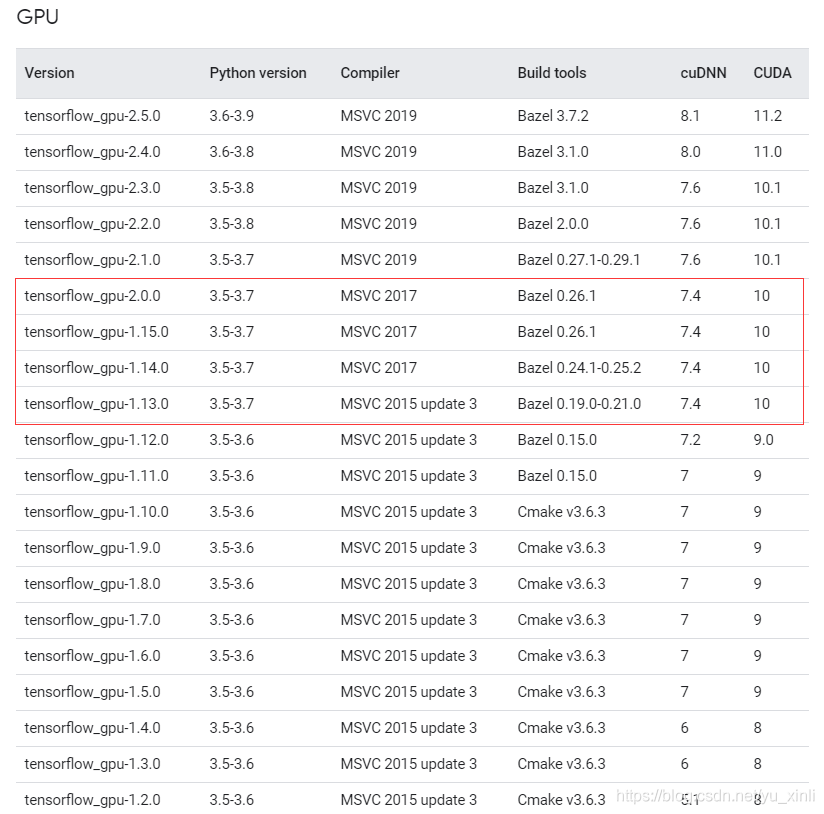Click cuDNN 7 cell in tensorflow_gpu-1.9.0 row
This screenshot has width=824, height=814.
coord(685,548)
